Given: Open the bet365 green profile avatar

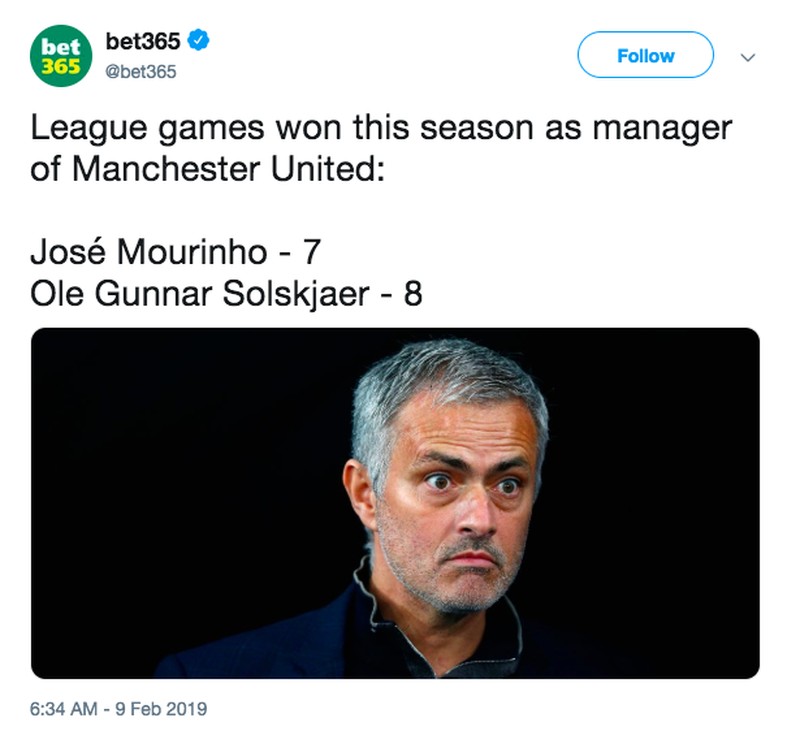Looking at the screenshot, I should (61, 56).
